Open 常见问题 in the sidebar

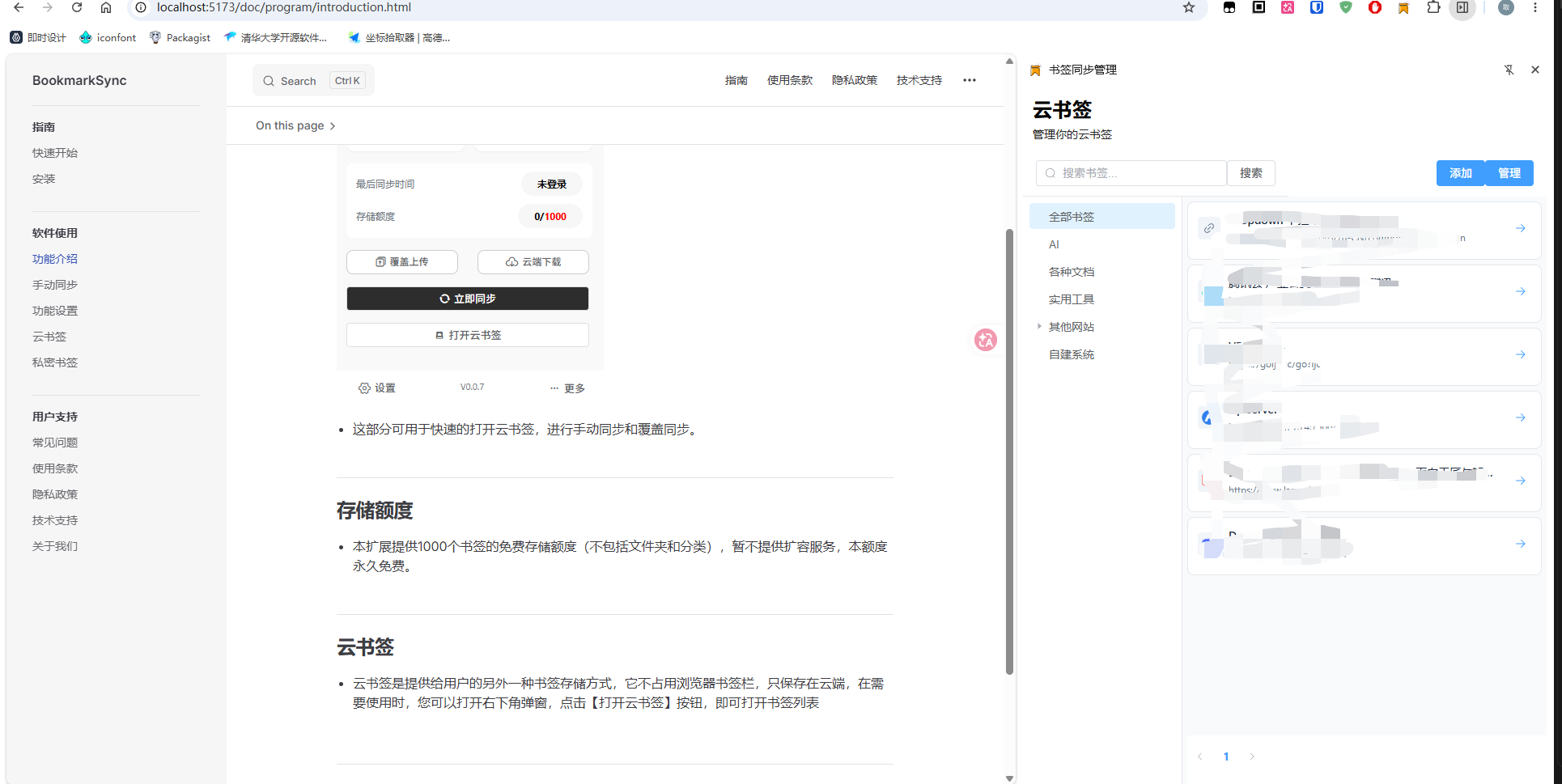[55, 443]
